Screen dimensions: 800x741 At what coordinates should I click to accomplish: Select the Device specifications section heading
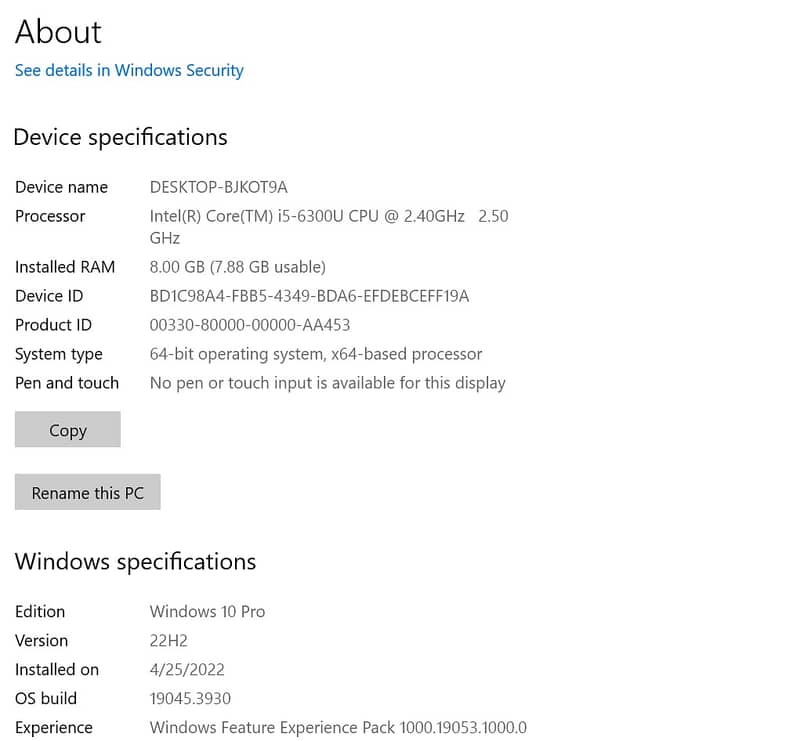tap(121, 137)
